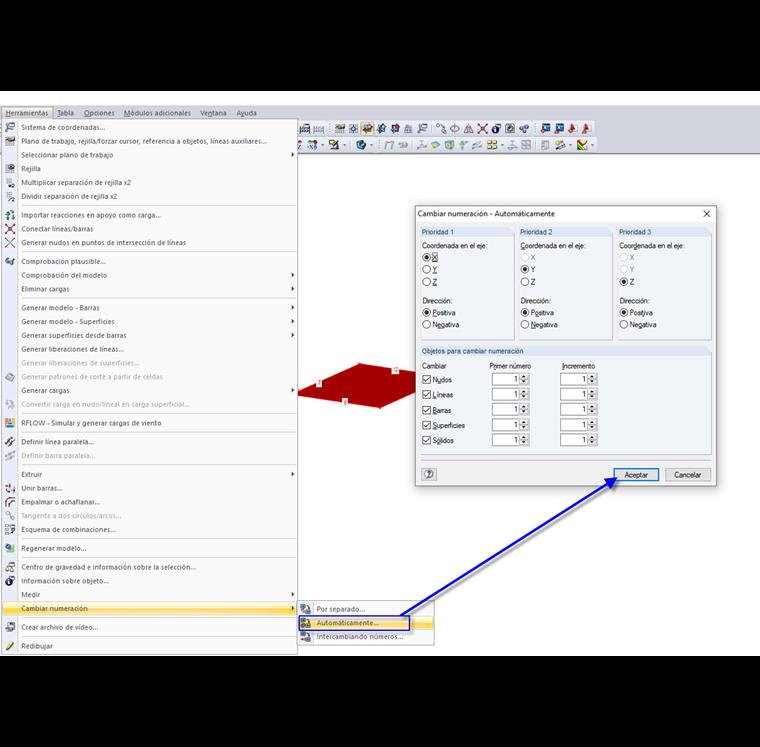
Task: Click the Centro de gravedad menu icon
Action: coord(10,567)
